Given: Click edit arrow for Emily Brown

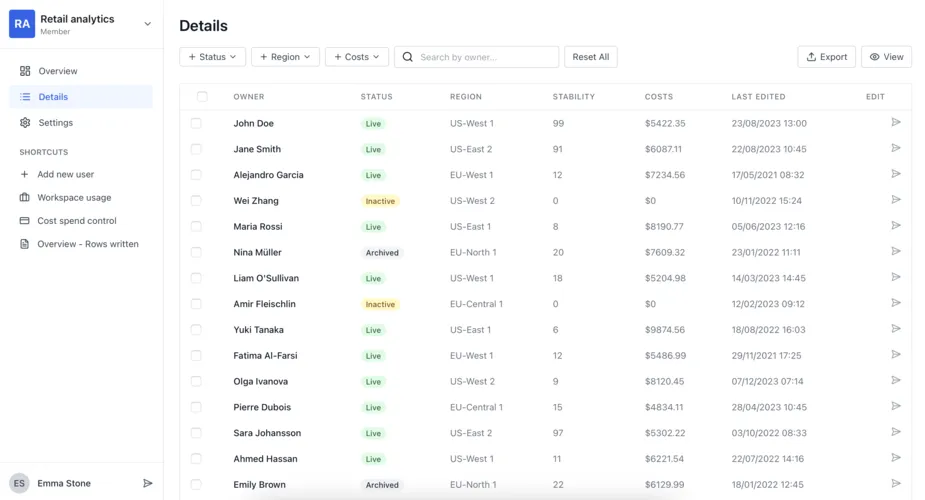Looking at the screenshot, I should point(896,483).
